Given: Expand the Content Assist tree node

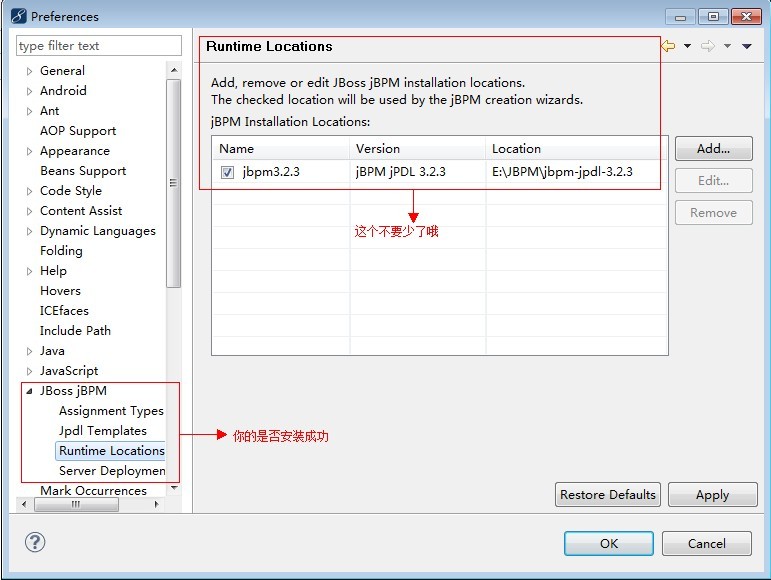Looking at the screenshot, I should coord(30,211).
